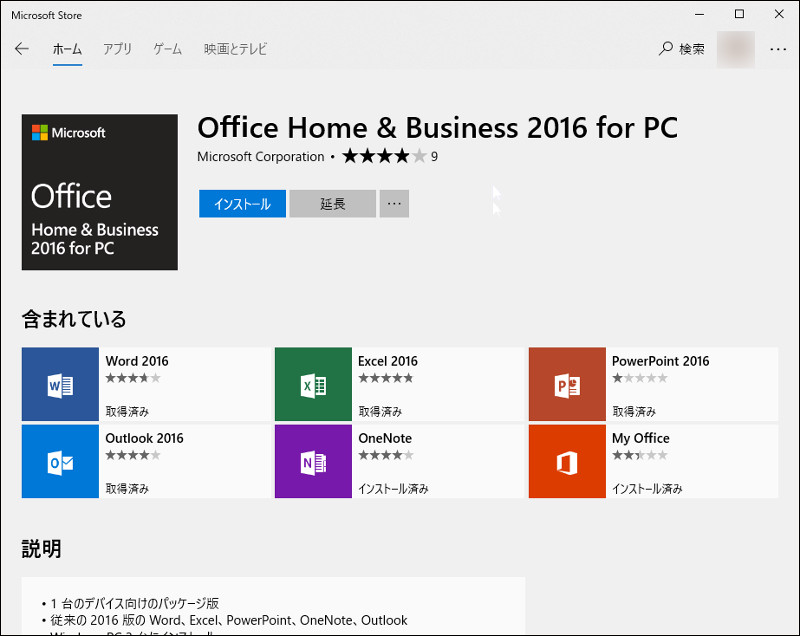Click the 従来の 2016 版 description line
Screen dimensions: 800x636
point(229,620)
